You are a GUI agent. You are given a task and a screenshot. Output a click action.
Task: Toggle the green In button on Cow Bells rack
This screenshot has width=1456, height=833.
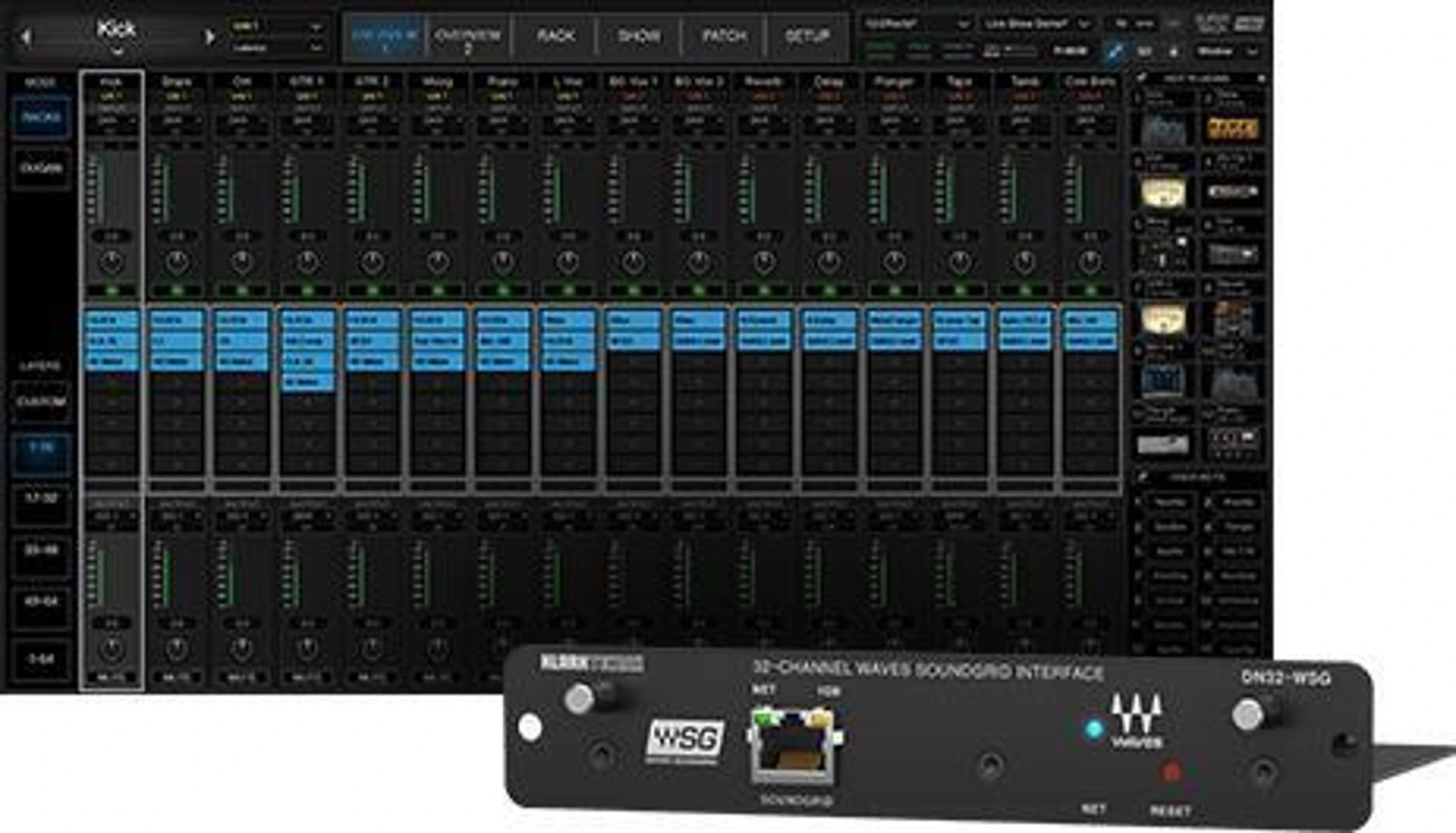click(x=1090, y=290)
